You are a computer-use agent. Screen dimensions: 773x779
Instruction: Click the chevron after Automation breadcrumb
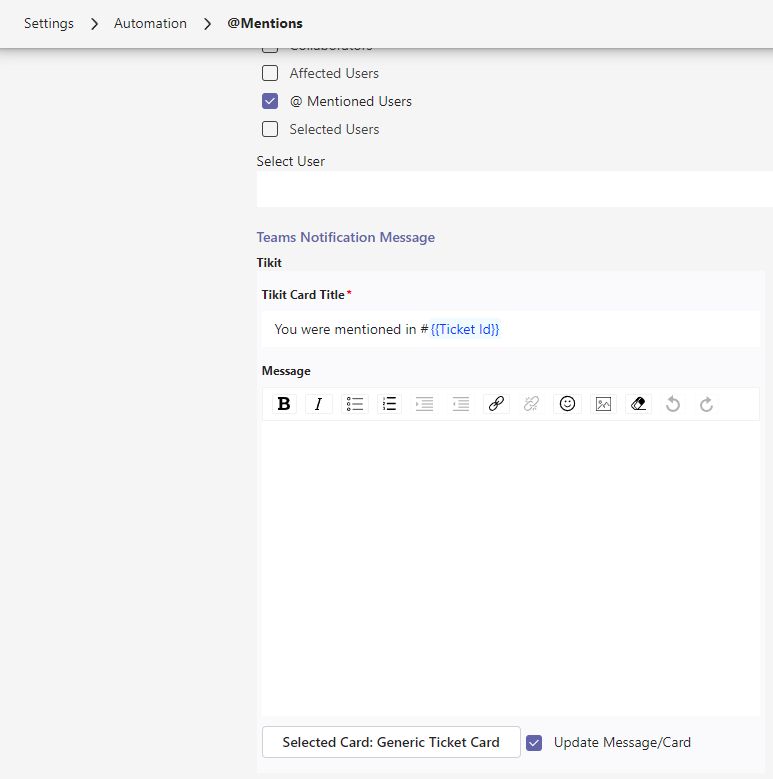click(208, 23)
